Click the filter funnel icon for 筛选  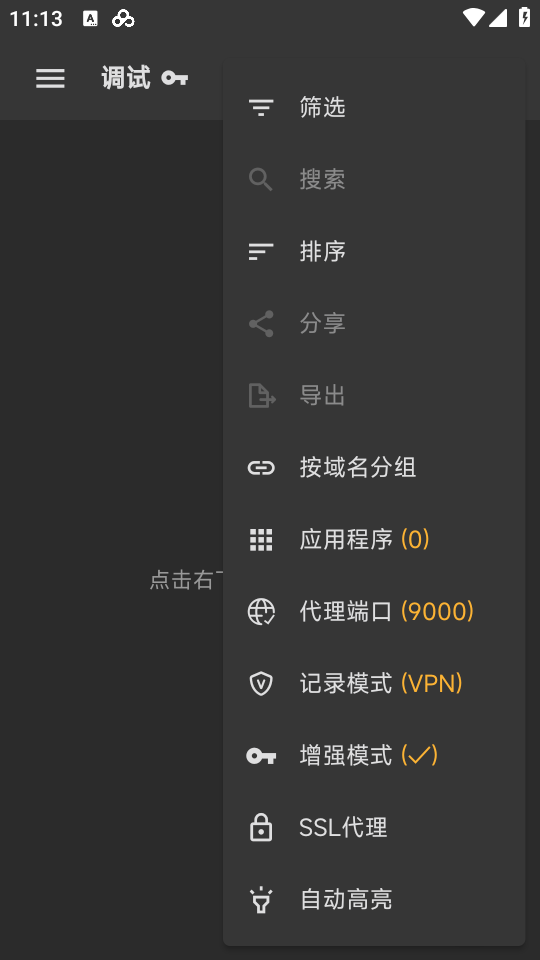tap(261, 108)
